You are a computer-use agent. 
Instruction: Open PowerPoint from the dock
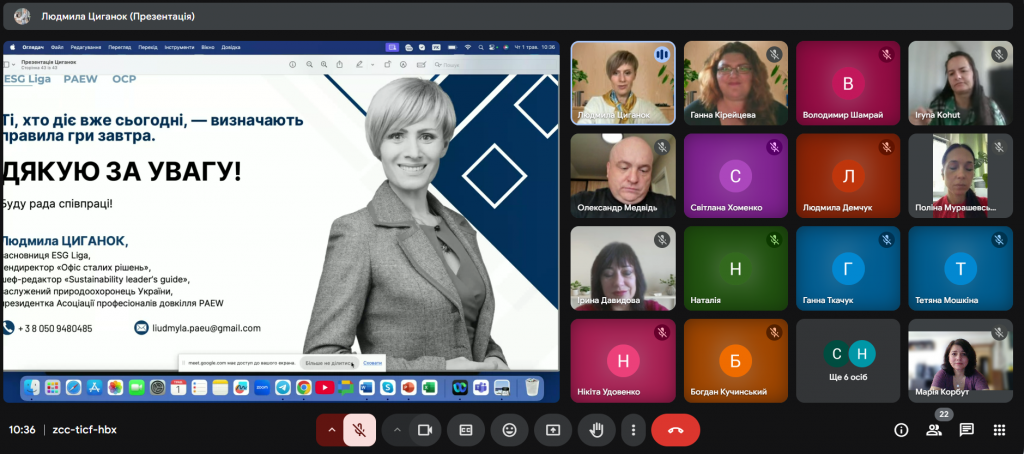(x=408, y=387)
